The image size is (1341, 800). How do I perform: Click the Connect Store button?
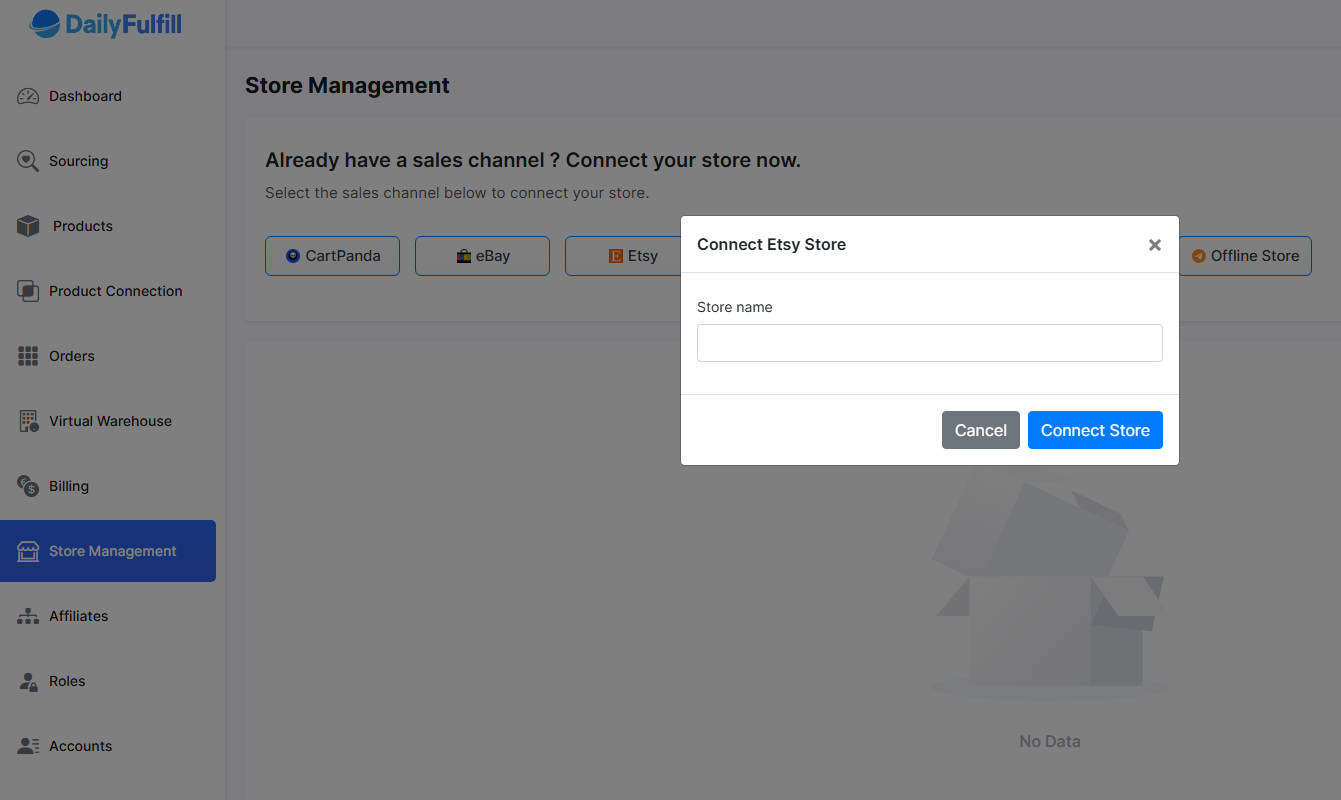tap(1094, 430)
